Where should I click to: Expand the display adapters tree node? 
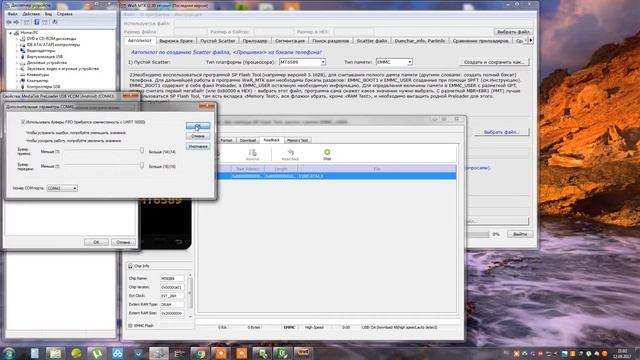coord(17,51)
